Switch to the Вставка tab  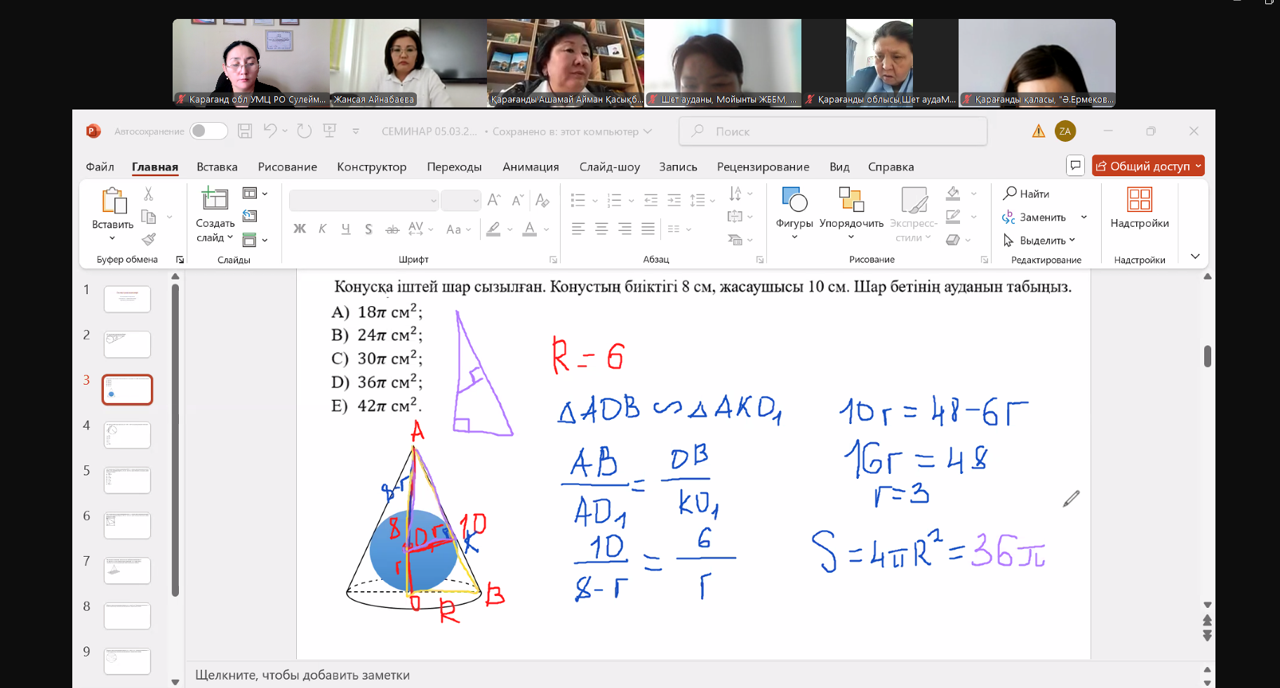(x=217, y=167)
